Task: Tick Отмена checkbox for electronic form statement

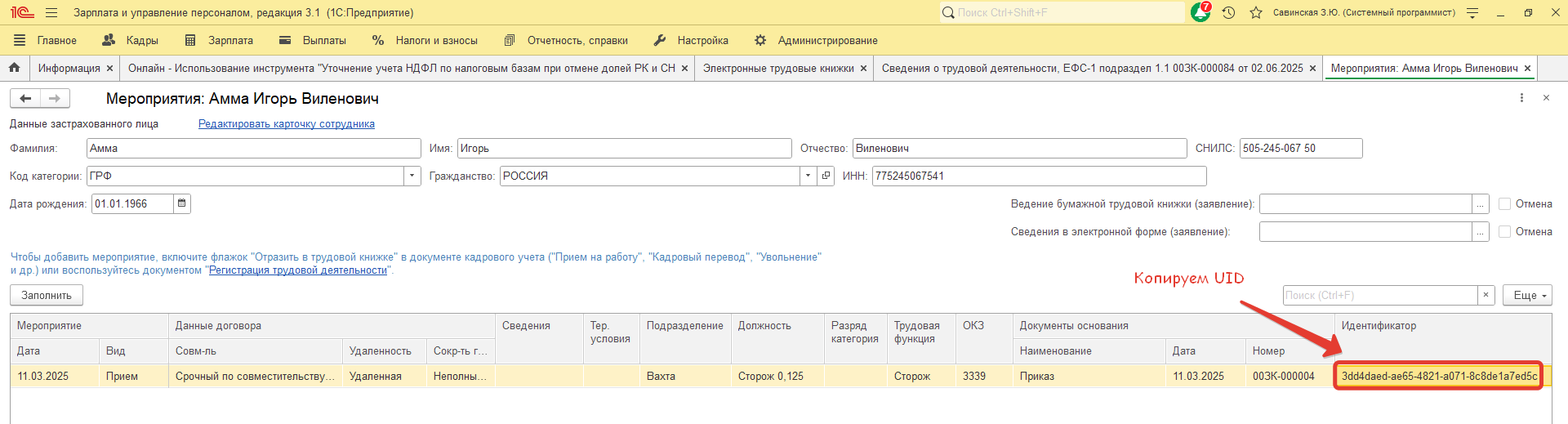Action: pyautogui.click(x=1504, y=232)
